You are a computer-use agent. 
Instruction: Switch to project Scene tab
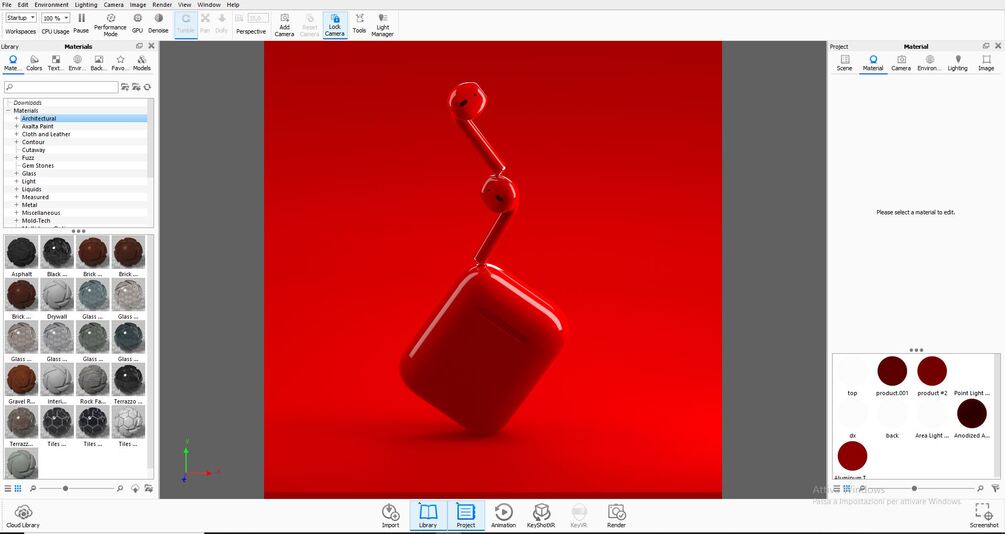coord(845,63)
